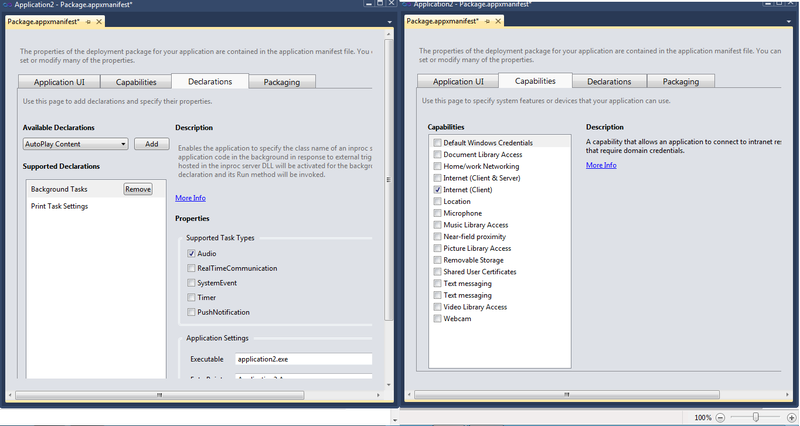Remove the Background Tasks declaration
Viewport: 800px width, 426px height.
coord(138,189)
